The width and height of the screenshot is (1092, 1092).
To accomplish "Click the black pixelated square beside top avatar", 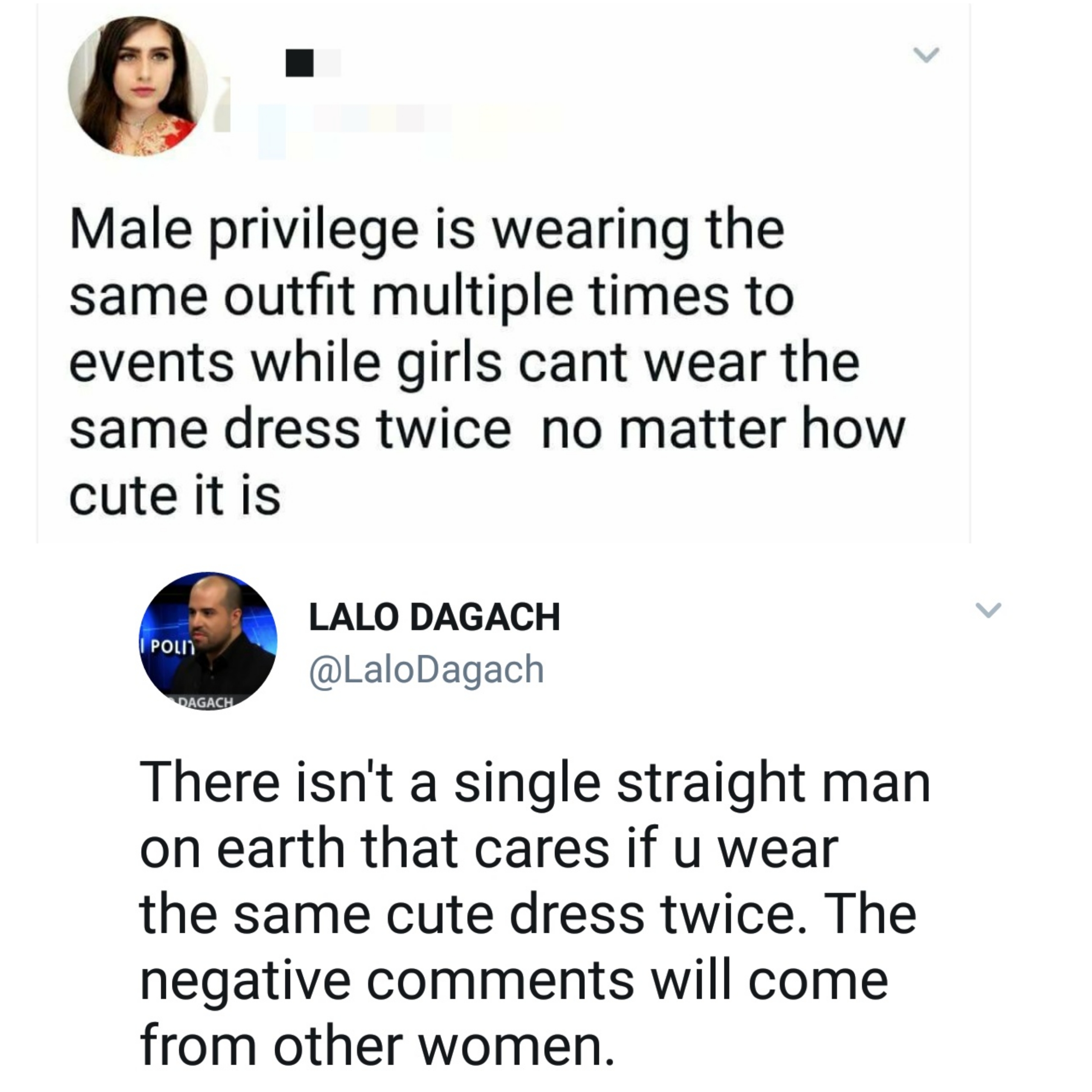I will pos(299,63).
